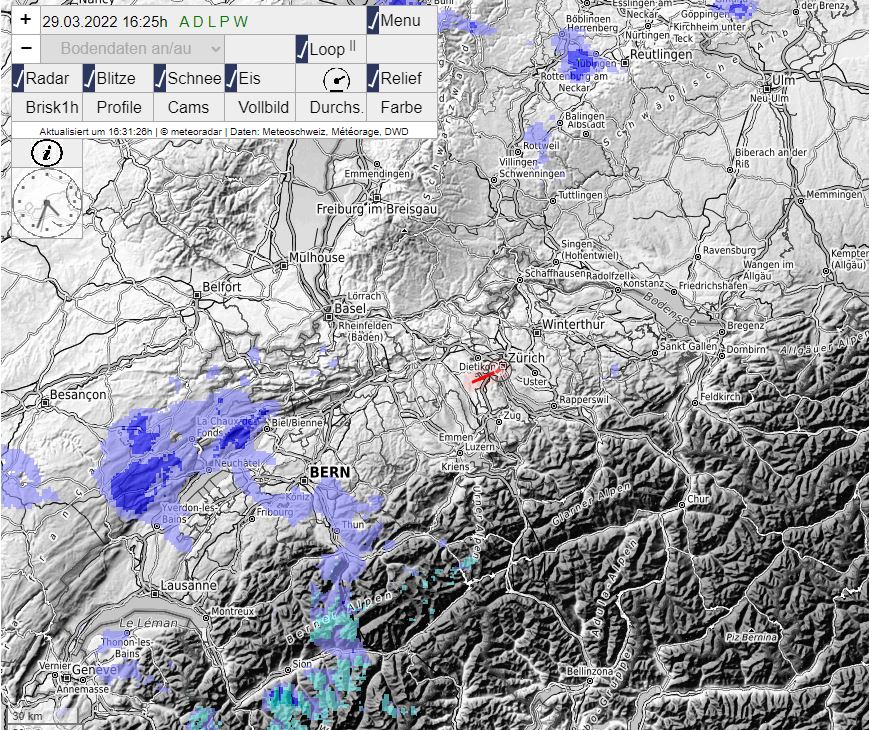Open the Profile view
Viewport: 869px width, 730px height.
pyautogui.click(x=119, y=108)
